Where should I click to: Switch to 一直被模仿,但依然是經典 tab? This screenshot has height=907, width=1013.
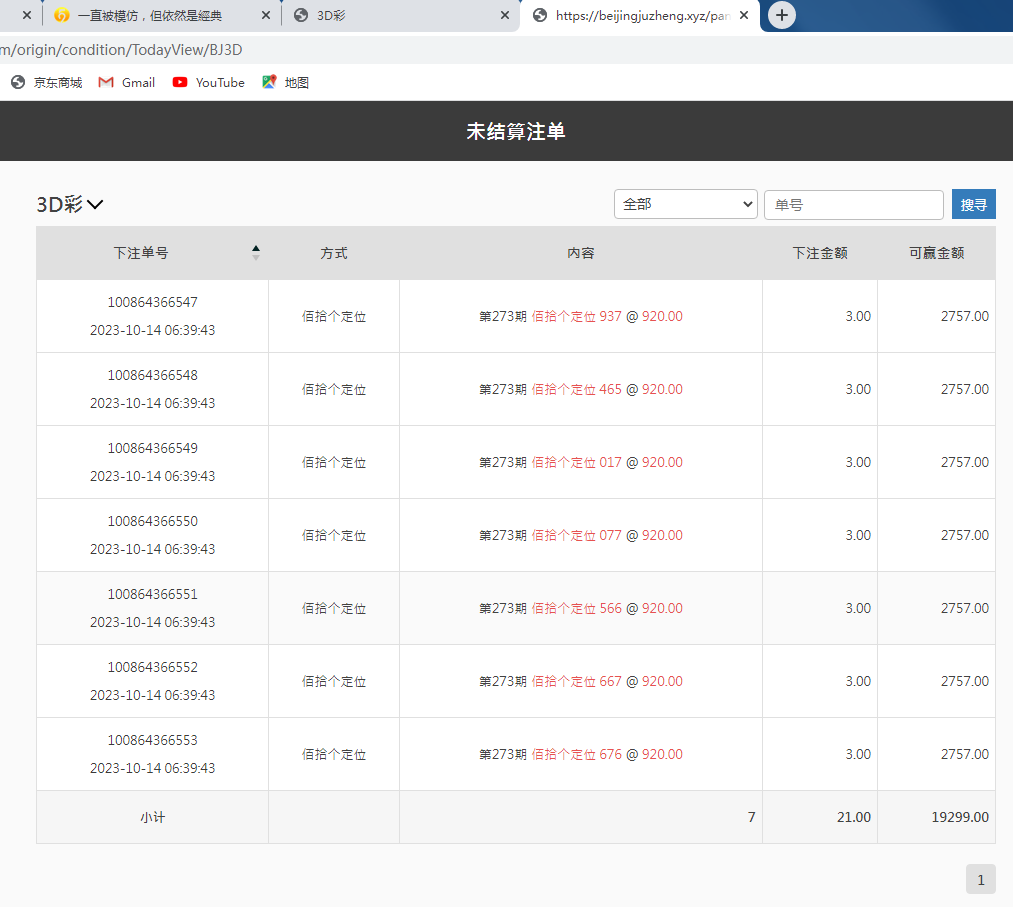pos(162,16)
